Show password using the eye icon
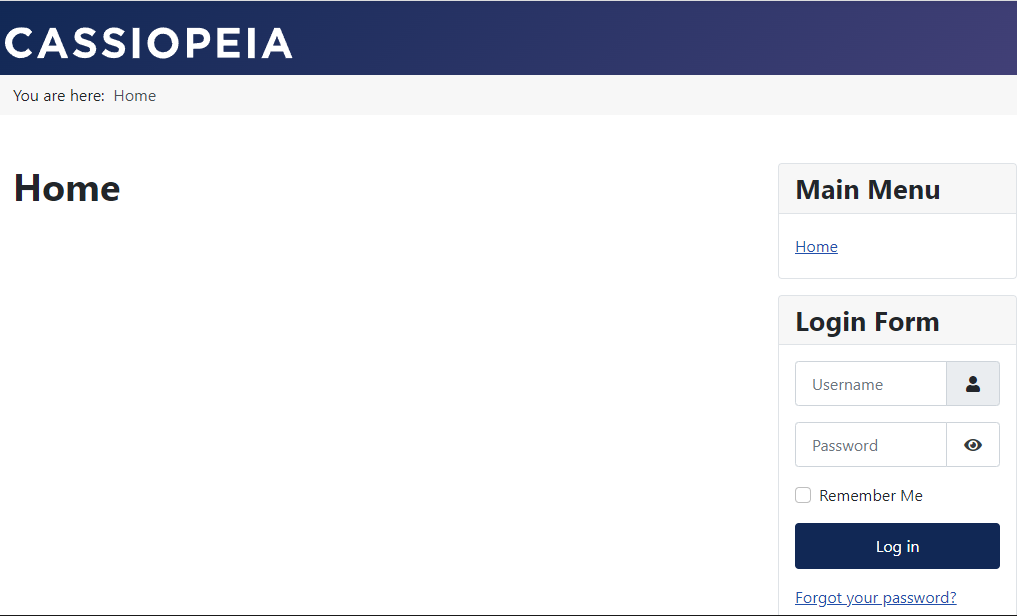The width and height of the screenshot is (1017, 616). [972, 445]
